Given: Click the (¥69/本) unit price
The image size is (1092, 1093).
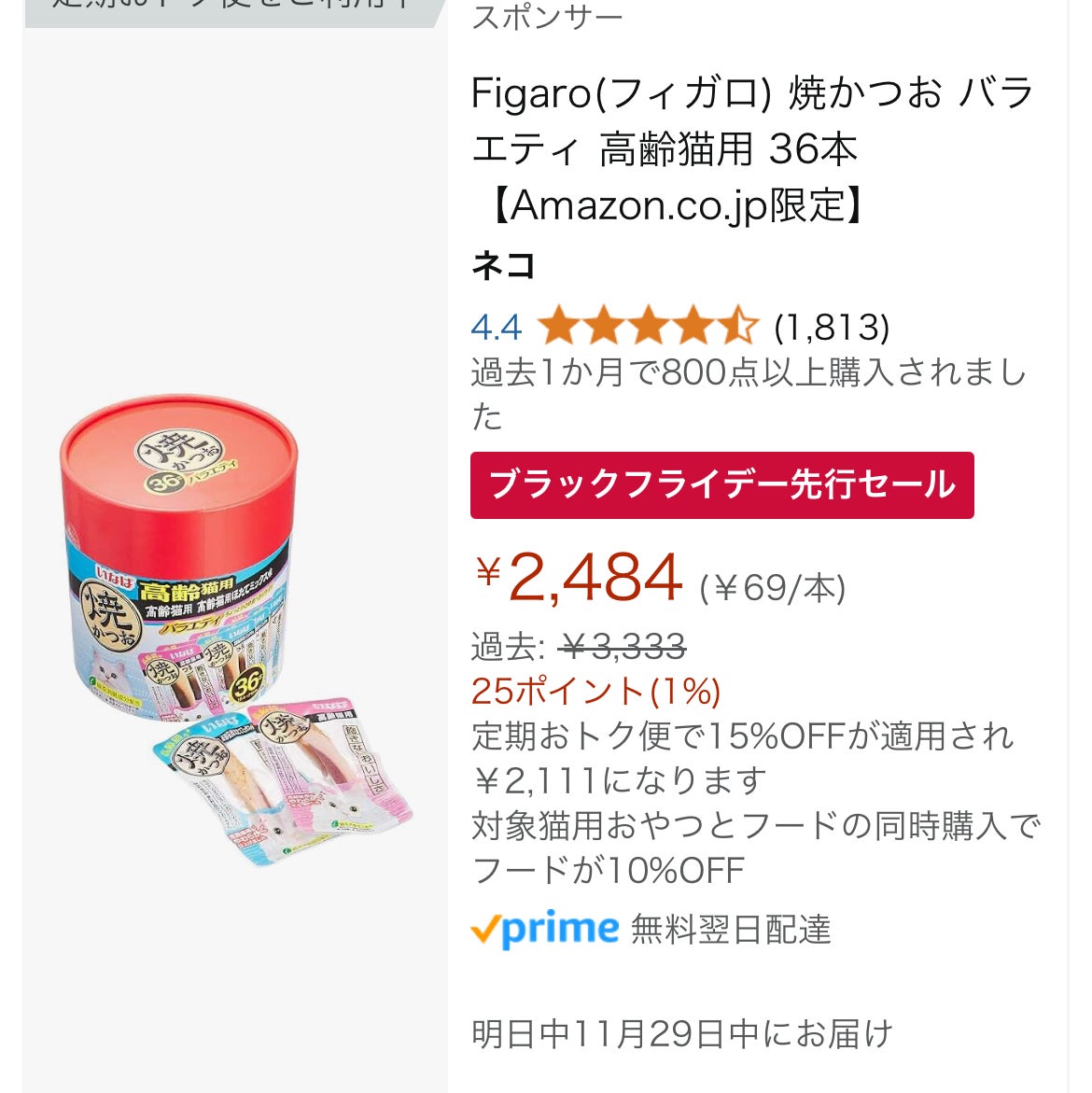Looking at the screenshot, I should [x=773, y=588].
